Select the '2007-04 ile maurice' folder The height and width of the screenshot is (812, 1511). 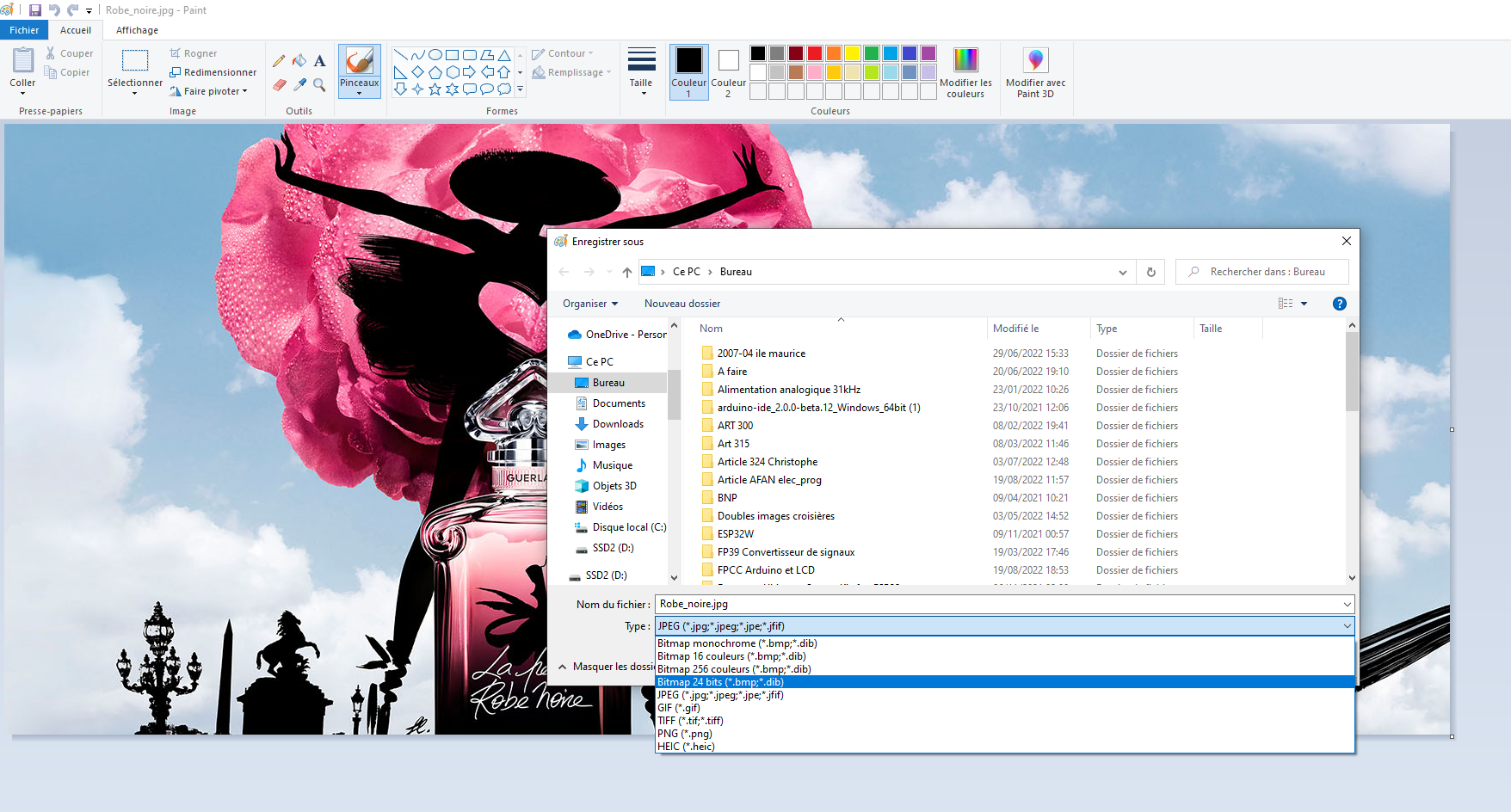pyautogui.click(x=762, y=354)
